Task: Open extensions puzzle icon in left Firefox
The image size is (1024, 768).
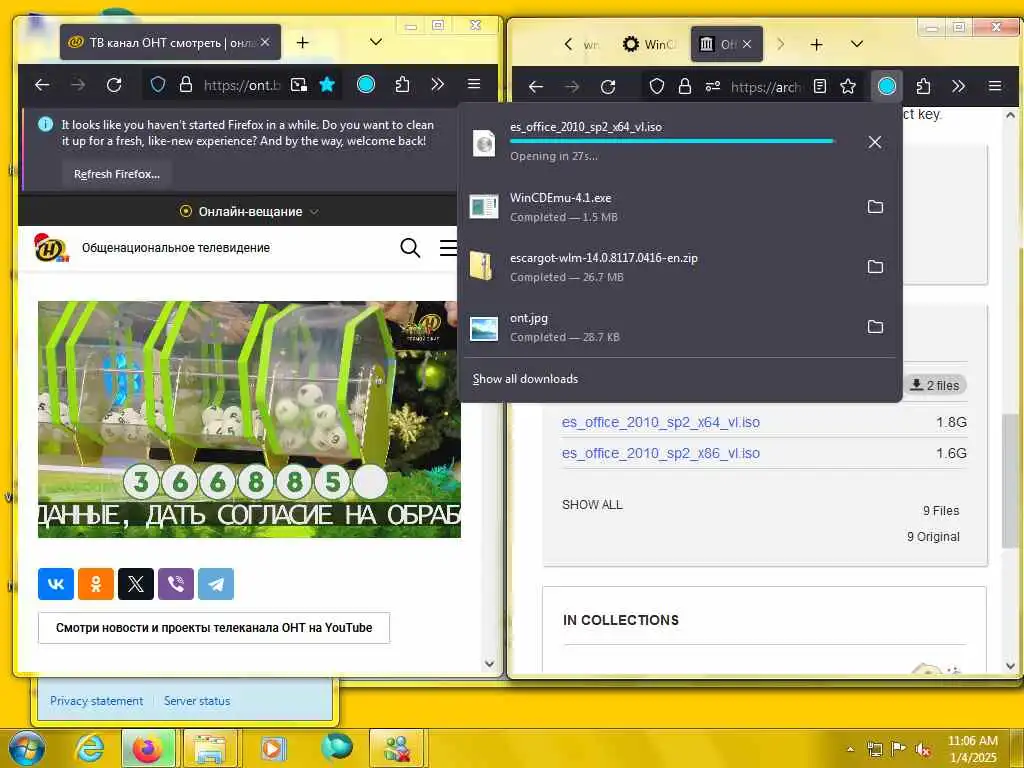Action: coord(402,84)
